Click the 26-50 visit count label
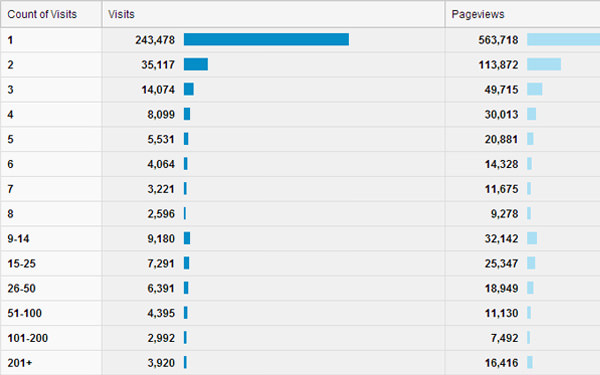The image size is (600, 375). click(x=21, y=289)
